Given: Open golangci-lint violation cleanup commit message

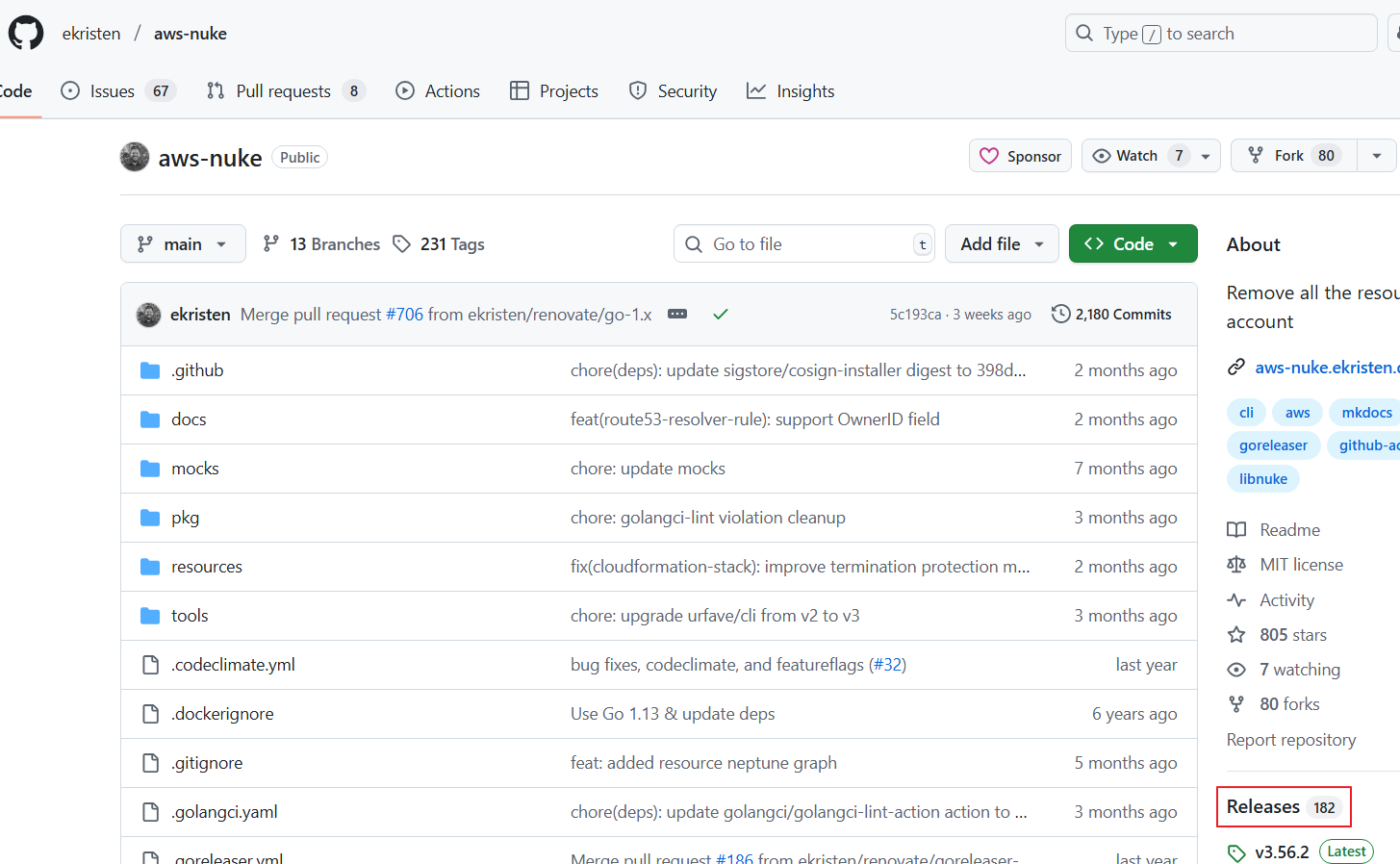Looking at the screenshot, I should (x=708, y=518).
